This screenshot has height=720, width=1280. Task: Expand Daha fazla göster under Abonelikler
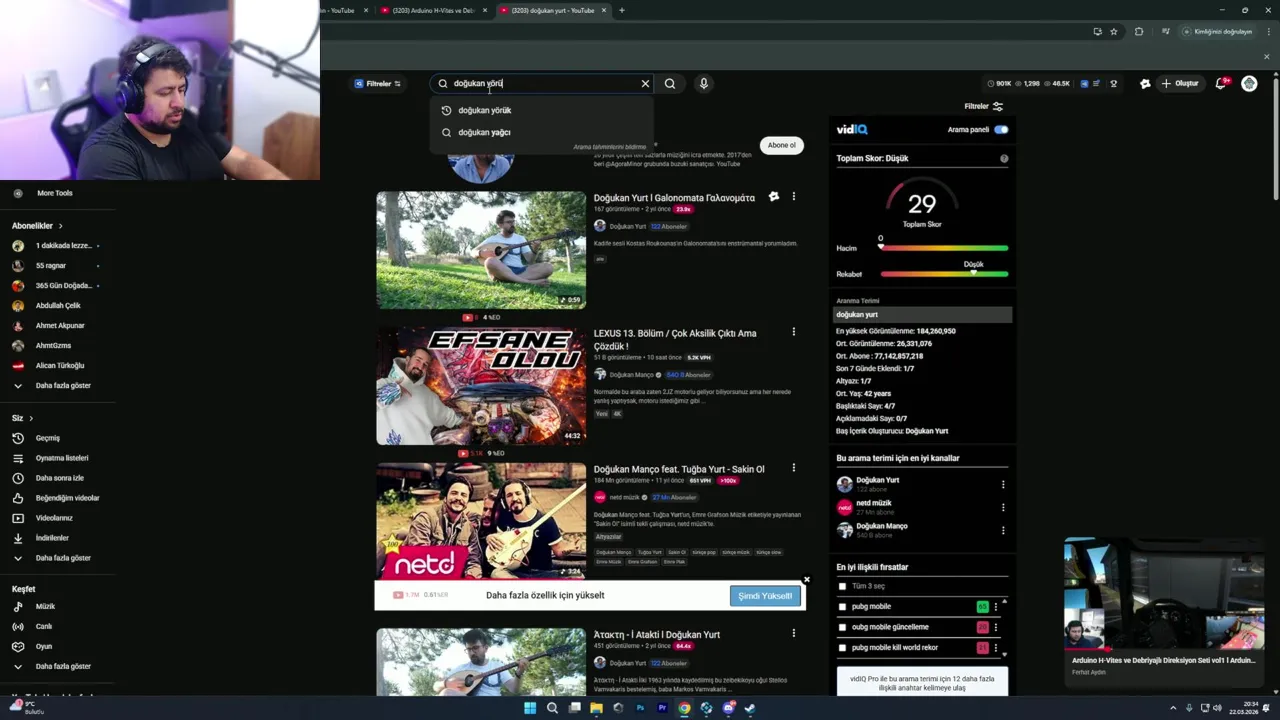53,386
